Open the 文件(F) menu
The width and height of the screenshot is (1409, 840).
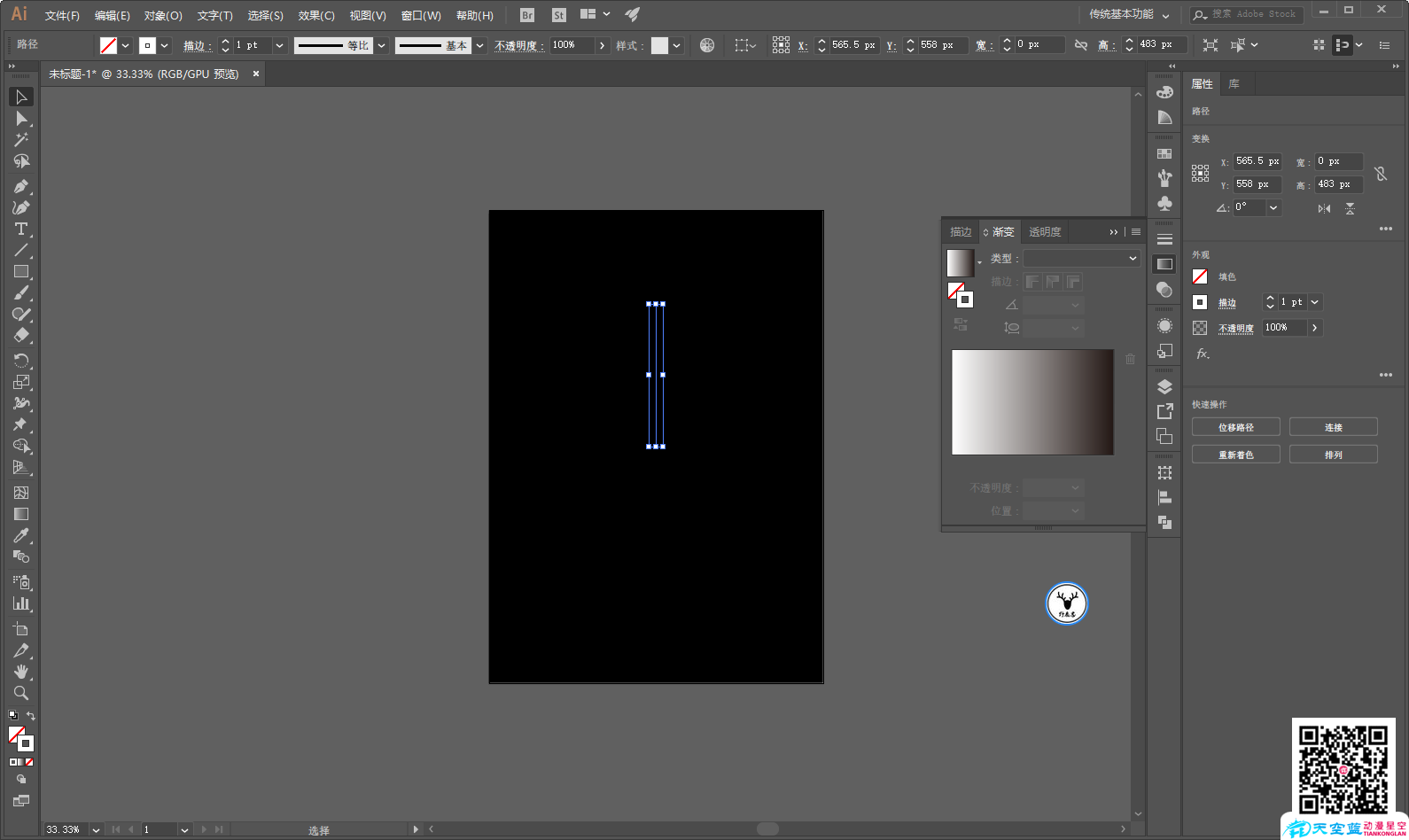point(62,15)
